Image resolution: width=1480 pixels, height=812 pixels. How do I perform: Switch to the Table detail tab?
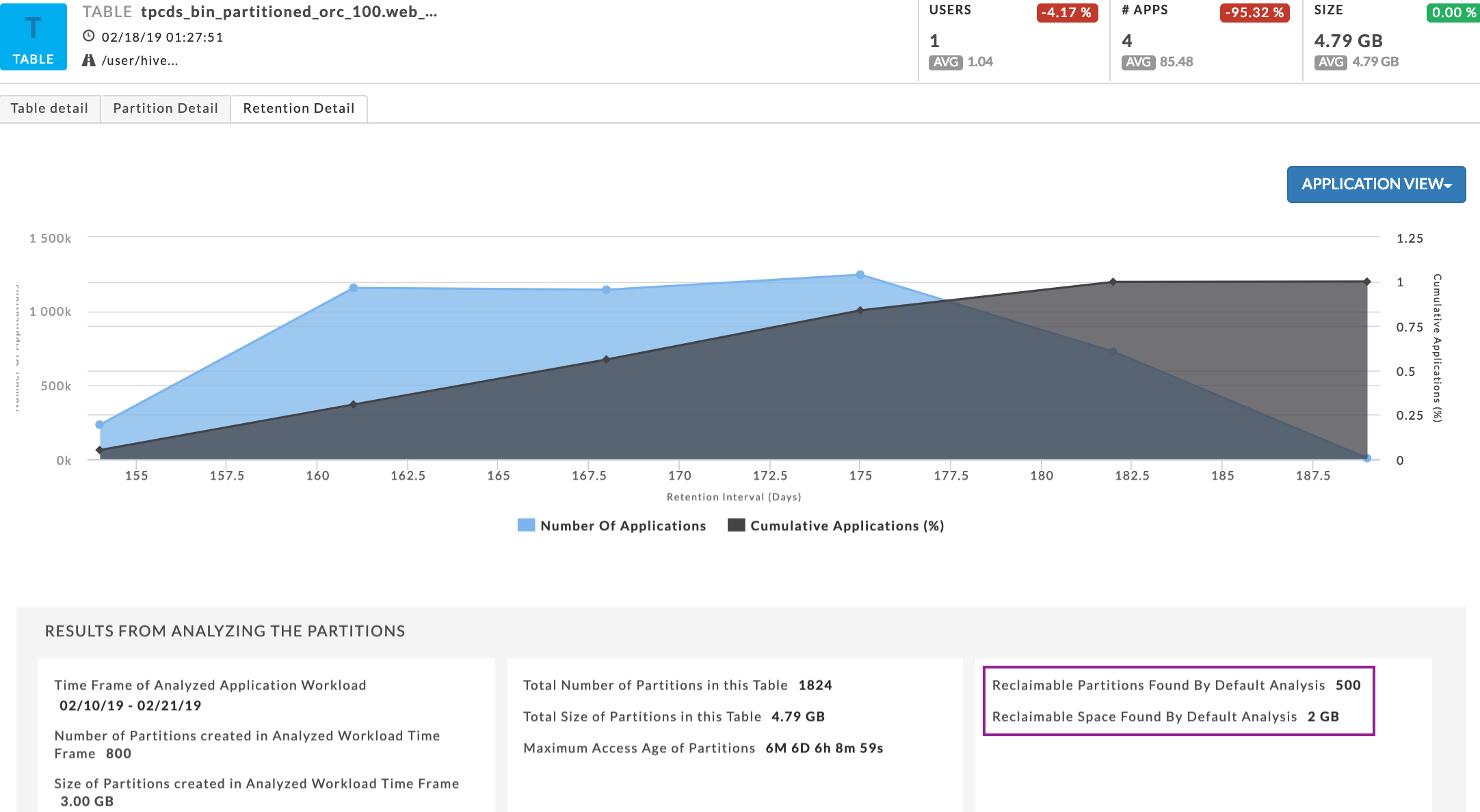(50, 109)
